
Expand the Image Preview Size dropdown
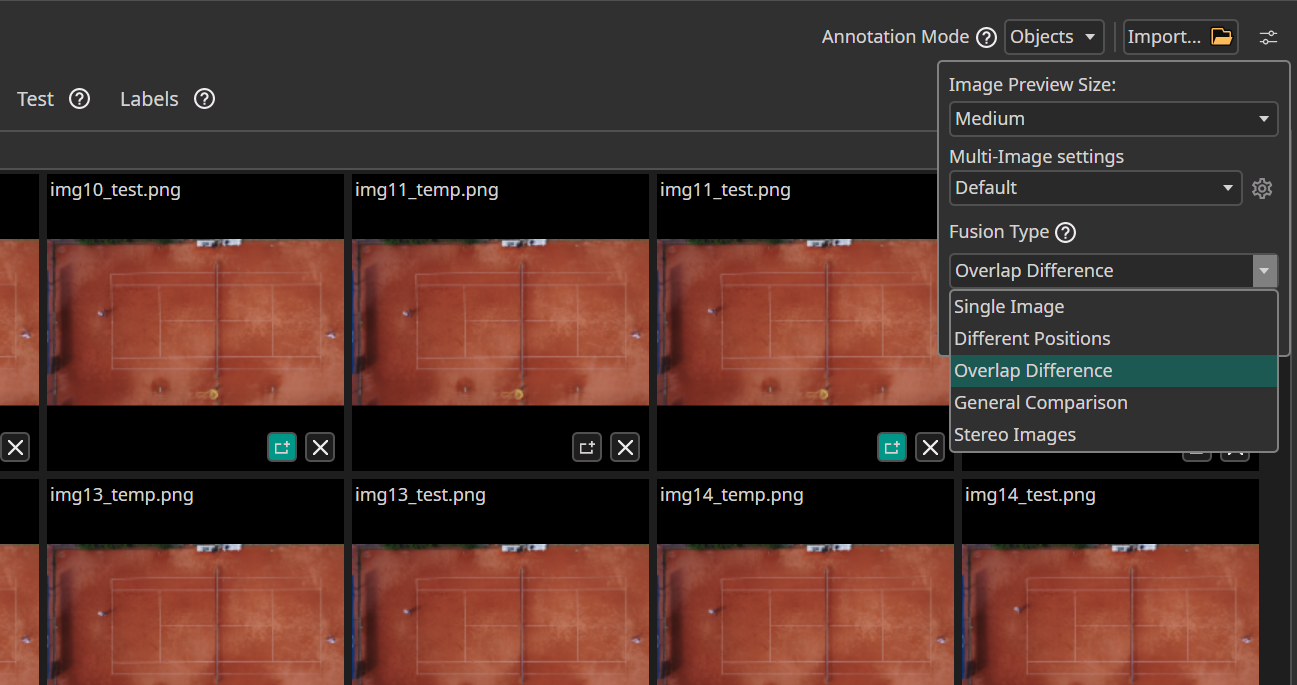tap(1113, 119)
